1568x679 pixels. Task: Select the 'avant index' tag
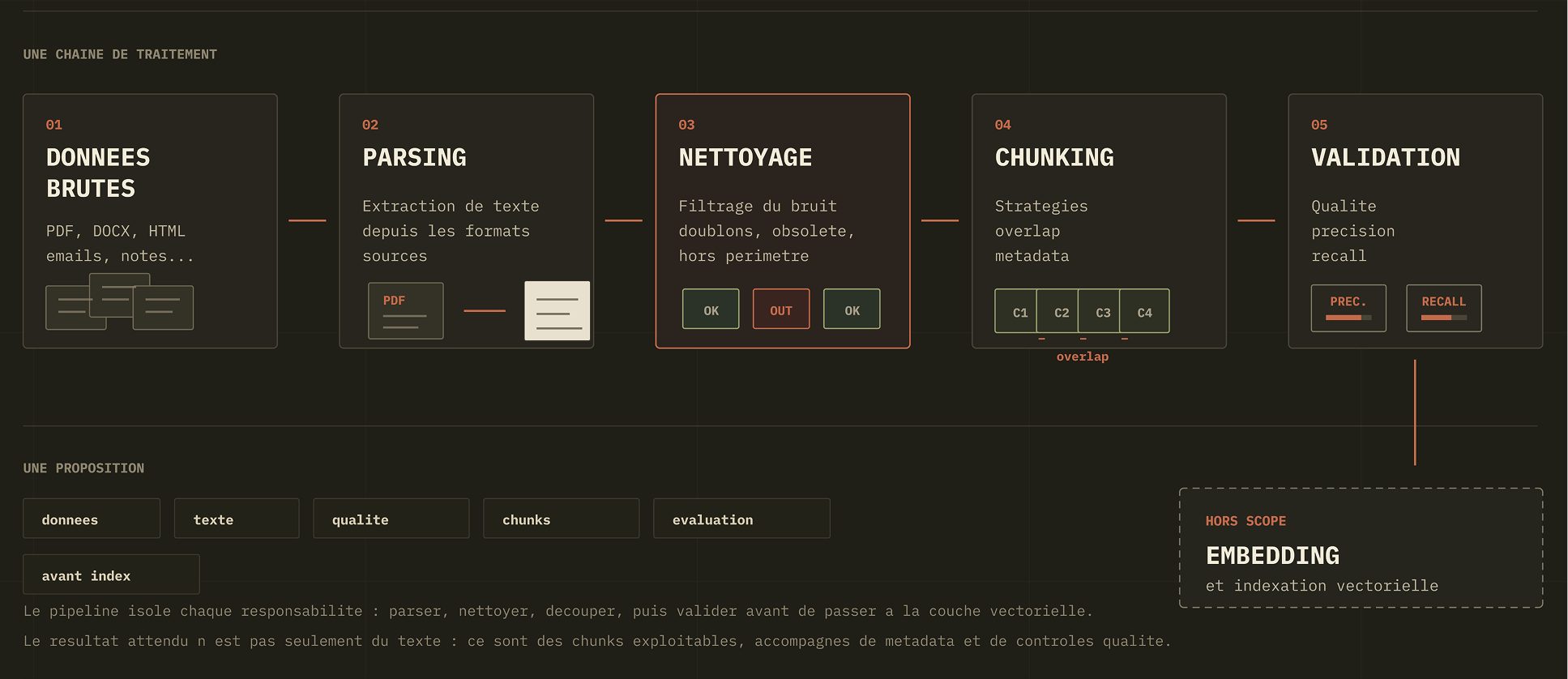pyautogui.click(x=111, y=574)
